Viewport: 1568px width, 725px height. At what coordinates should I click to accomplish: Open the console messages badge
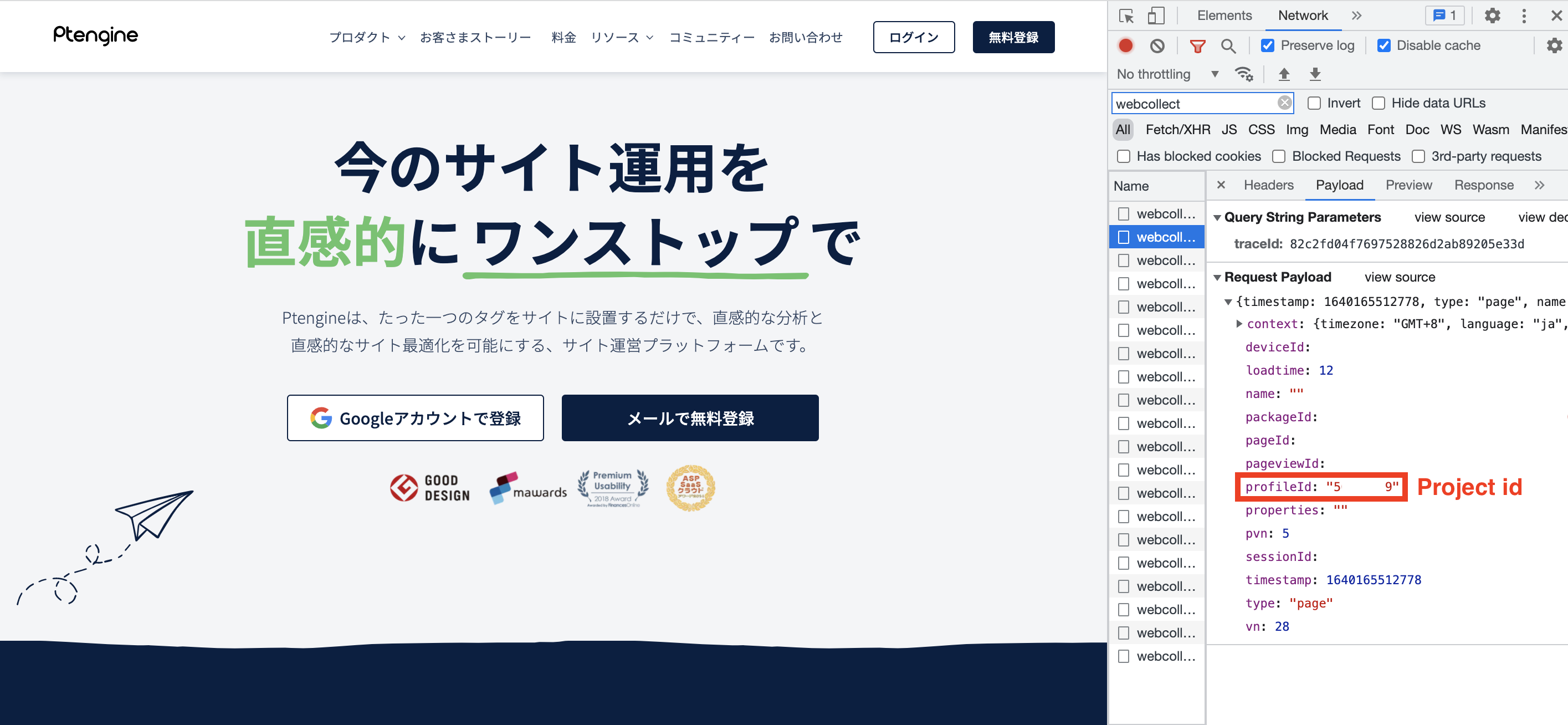pos(1444,16)
